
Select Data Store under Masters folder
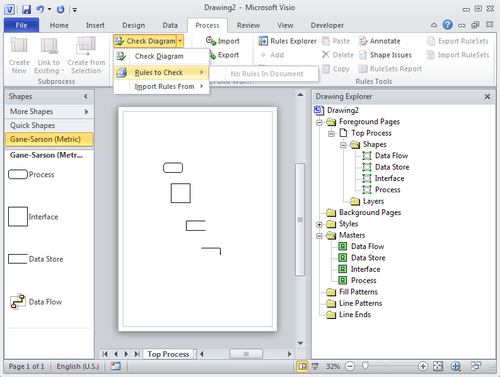pyautogui.click(x=362, y=258)
